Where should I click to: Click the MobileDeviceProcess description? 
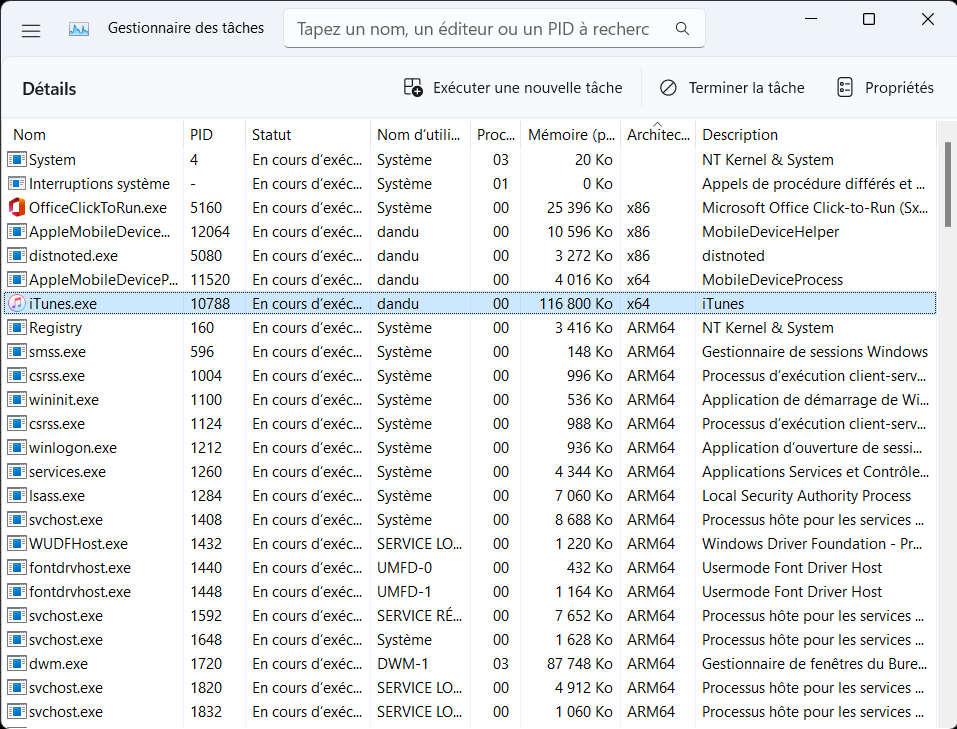click(772, 280)
